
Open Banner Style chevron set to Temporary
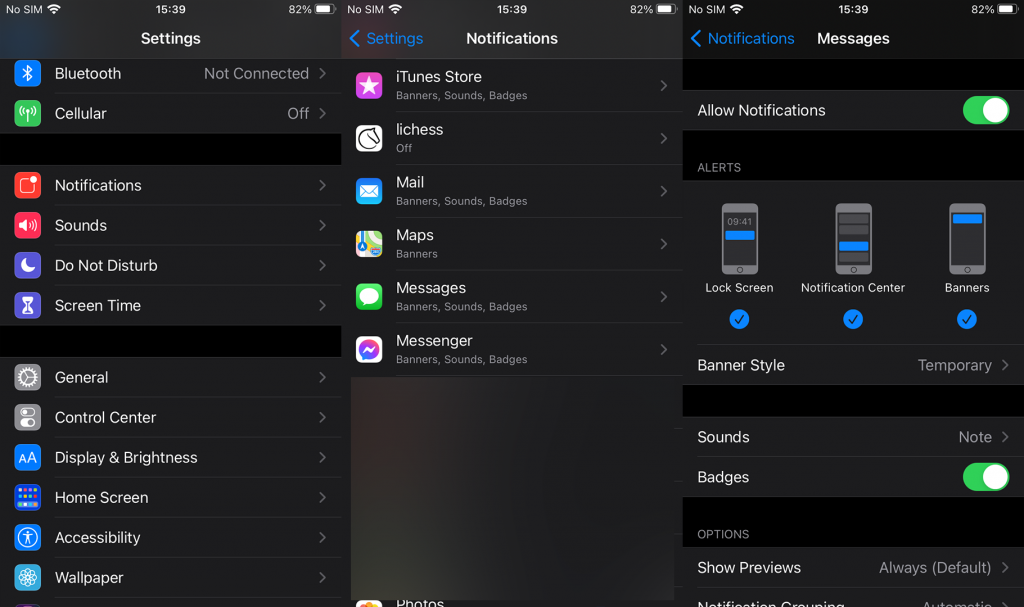[1005, 365]
